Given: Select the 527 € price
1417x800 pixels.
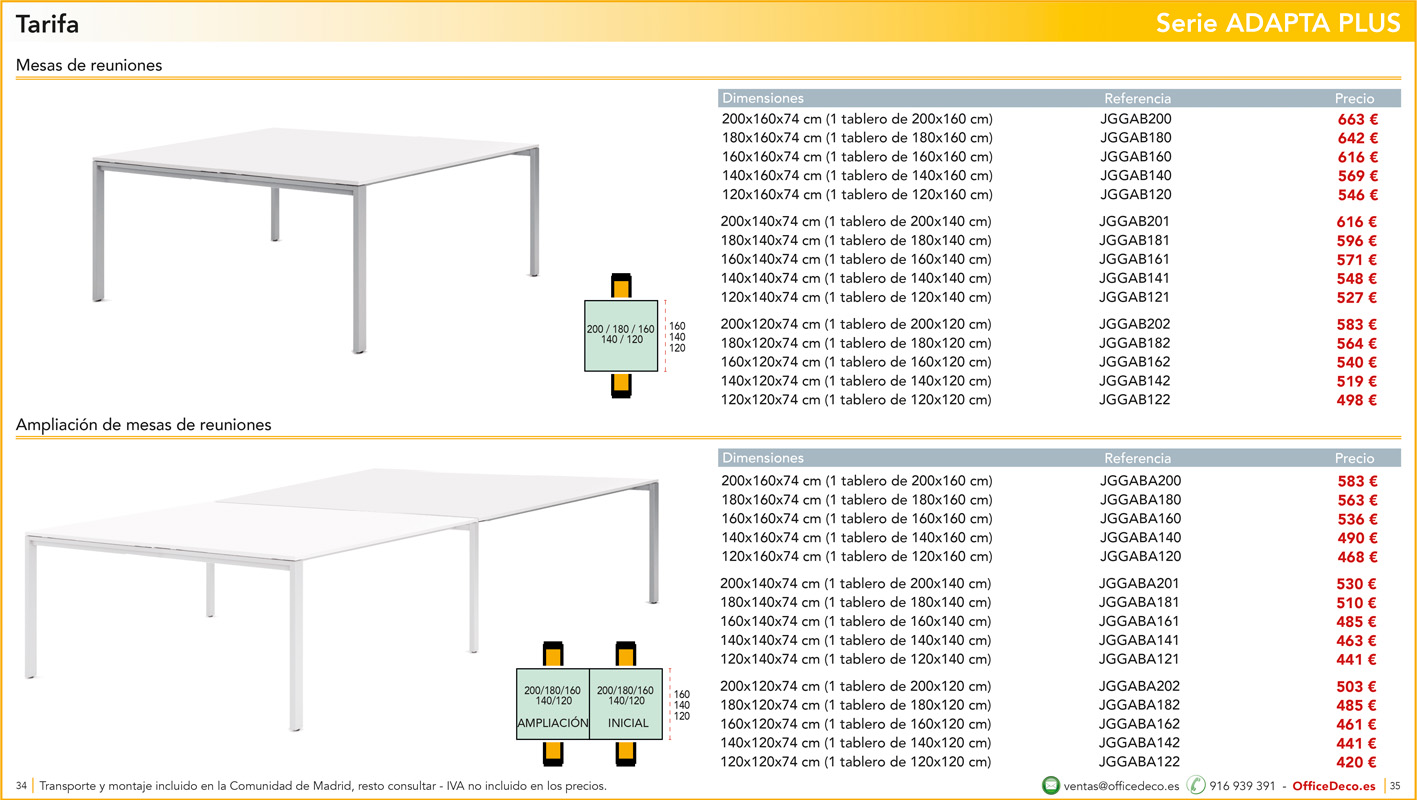Looking at the screenshot, I should [1357, 299].
